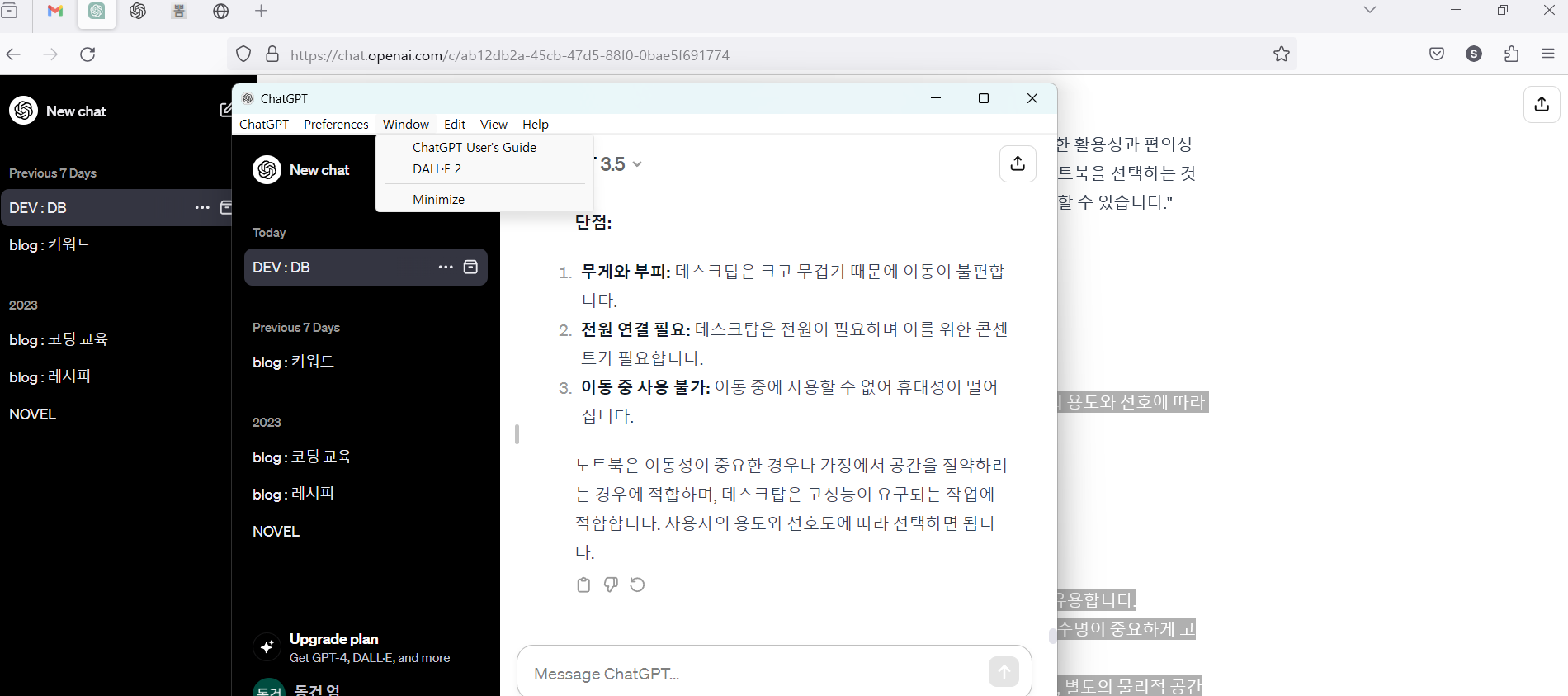Bookmark this page with the star icon
1568x696 pixels.
click(1282, 54)
